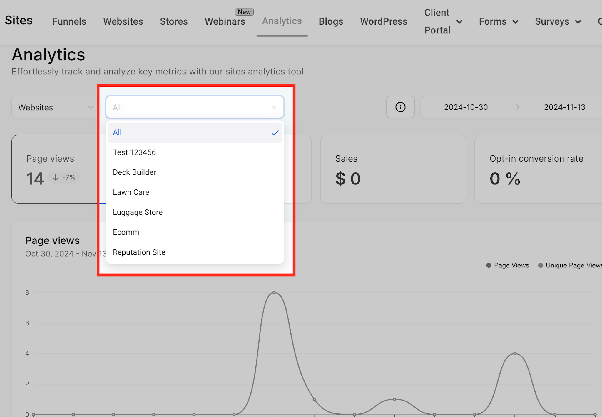This screenshot has width=602, height=417.
Task: Select the Analytics tab
Action: pos(282,21)
